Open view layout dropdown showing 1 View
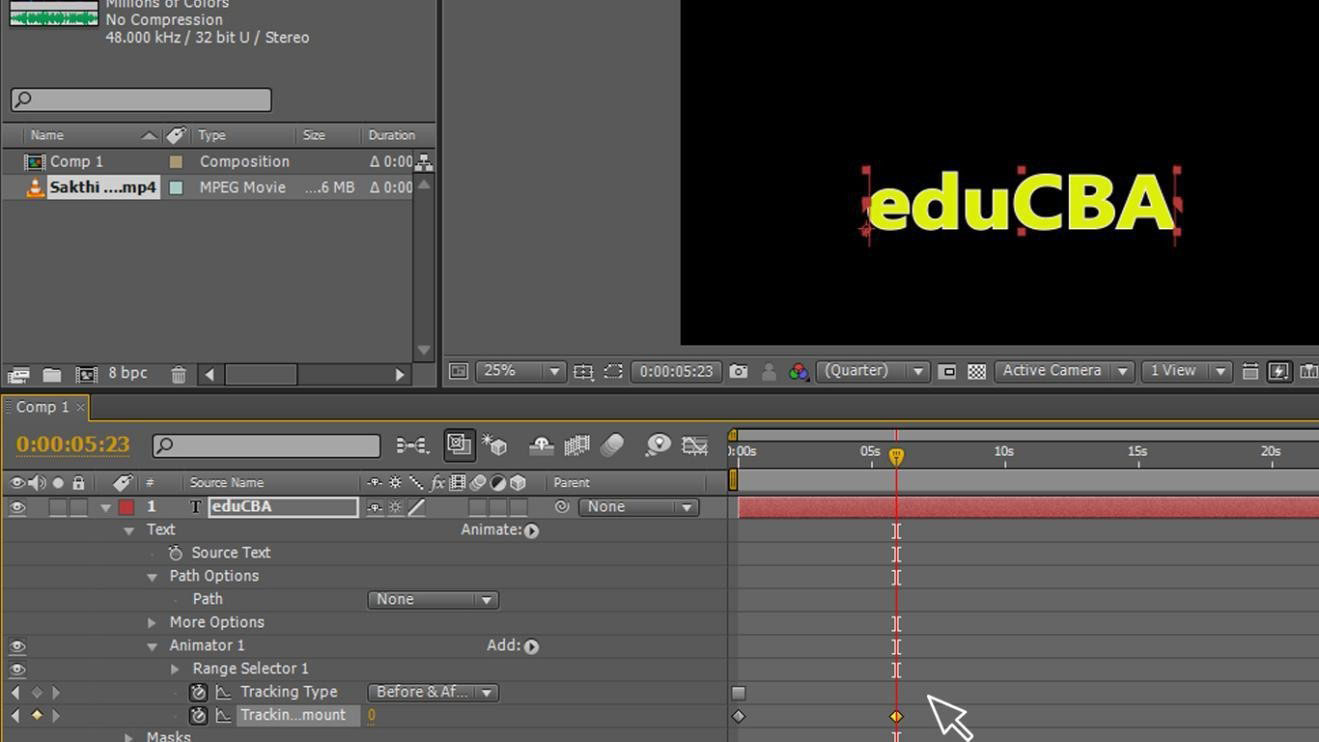Screen dimensions: 1319x742 pyautogui.click(x=1187, y=371)
